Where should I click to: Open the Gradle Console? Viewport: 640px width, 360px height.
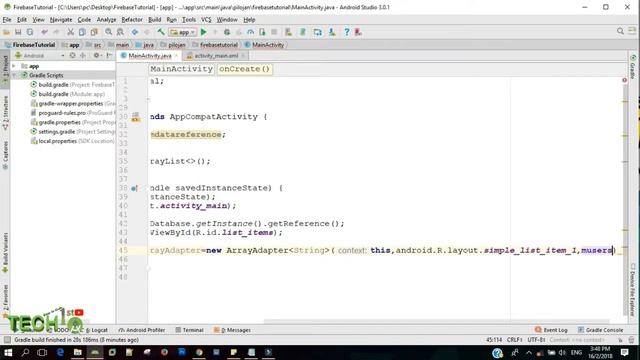(x=600, y=330)
